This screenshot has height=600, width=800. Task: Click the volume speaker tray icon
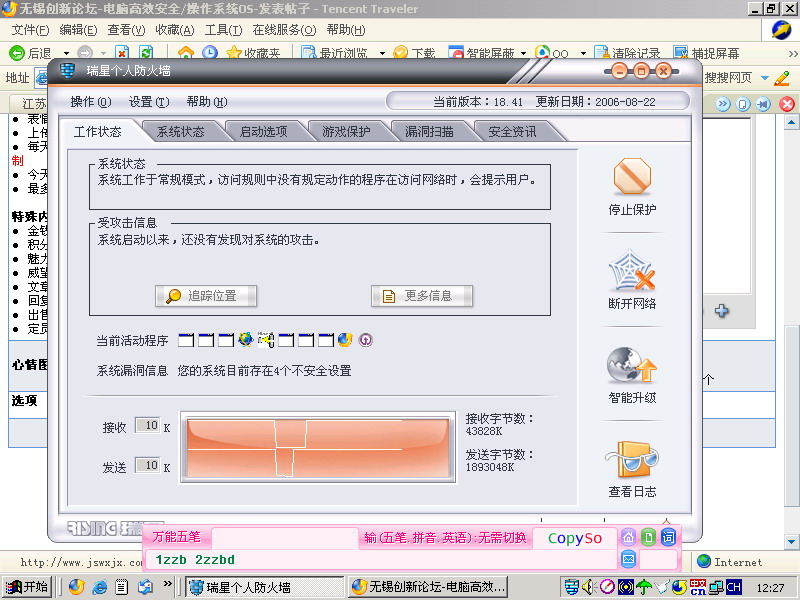click(590, 587)
